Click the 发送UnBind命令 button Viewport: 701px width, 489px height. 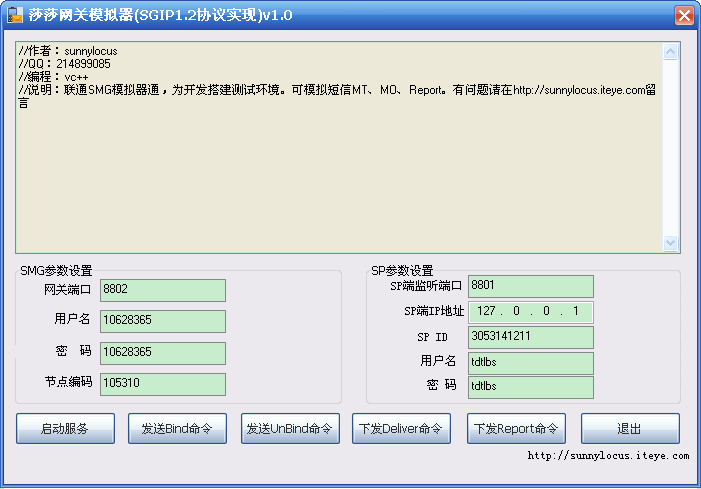tap(290, 429)
